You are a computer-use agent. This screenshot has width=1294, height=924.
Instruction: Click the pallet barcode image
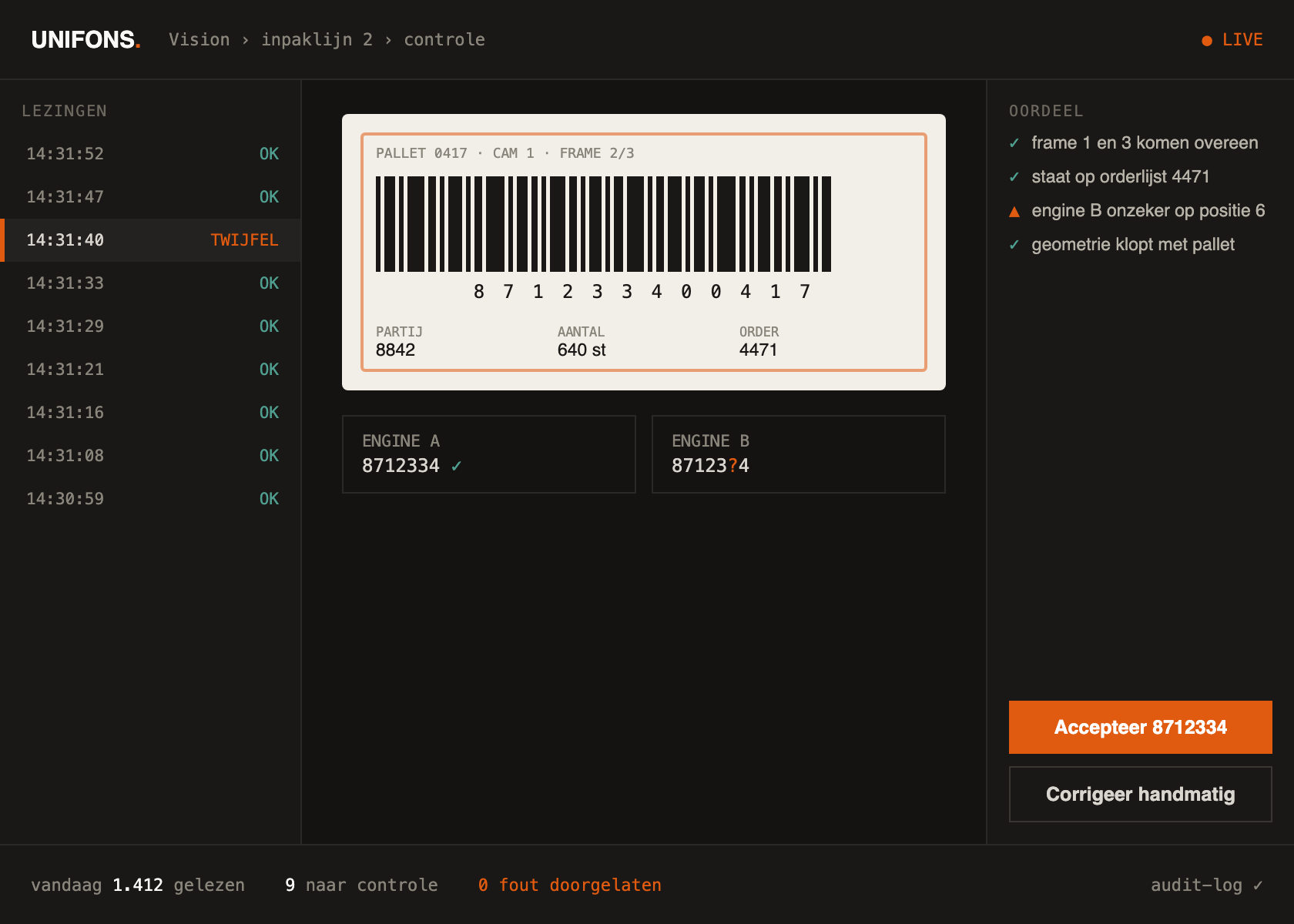coord(603,224)
